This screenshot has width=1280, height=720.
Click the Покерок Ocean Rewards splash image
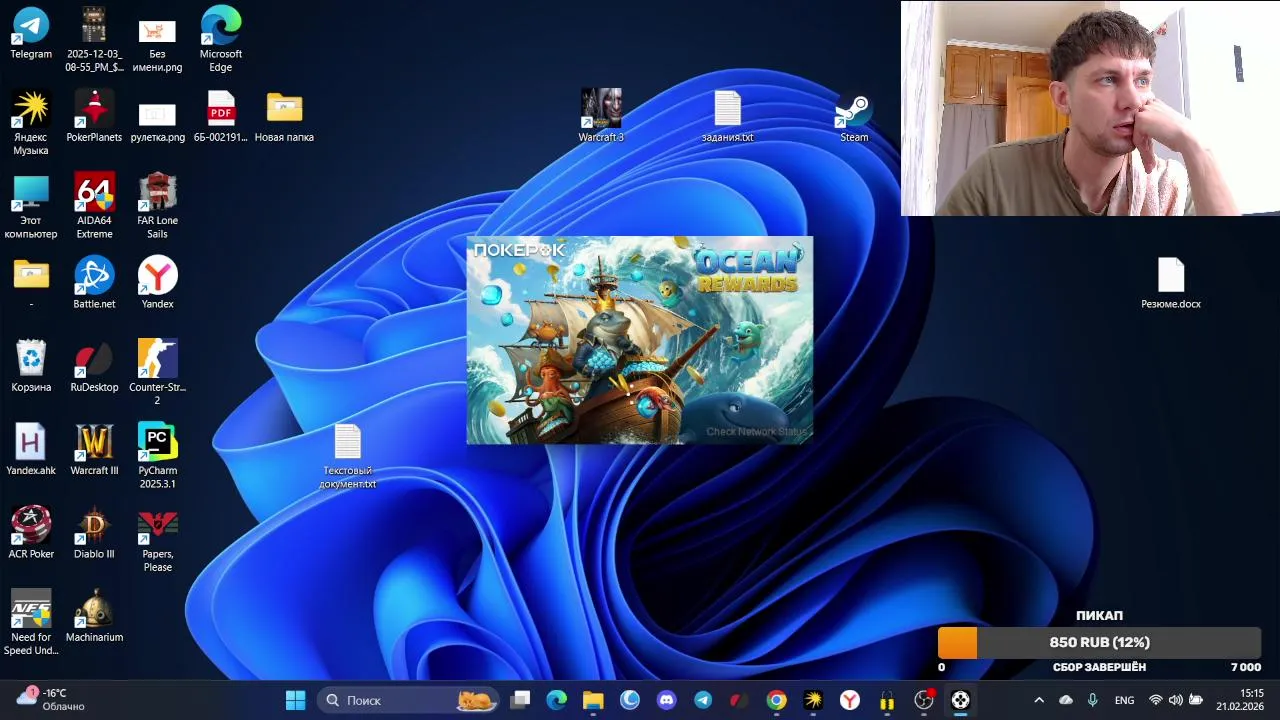[640, 340]
